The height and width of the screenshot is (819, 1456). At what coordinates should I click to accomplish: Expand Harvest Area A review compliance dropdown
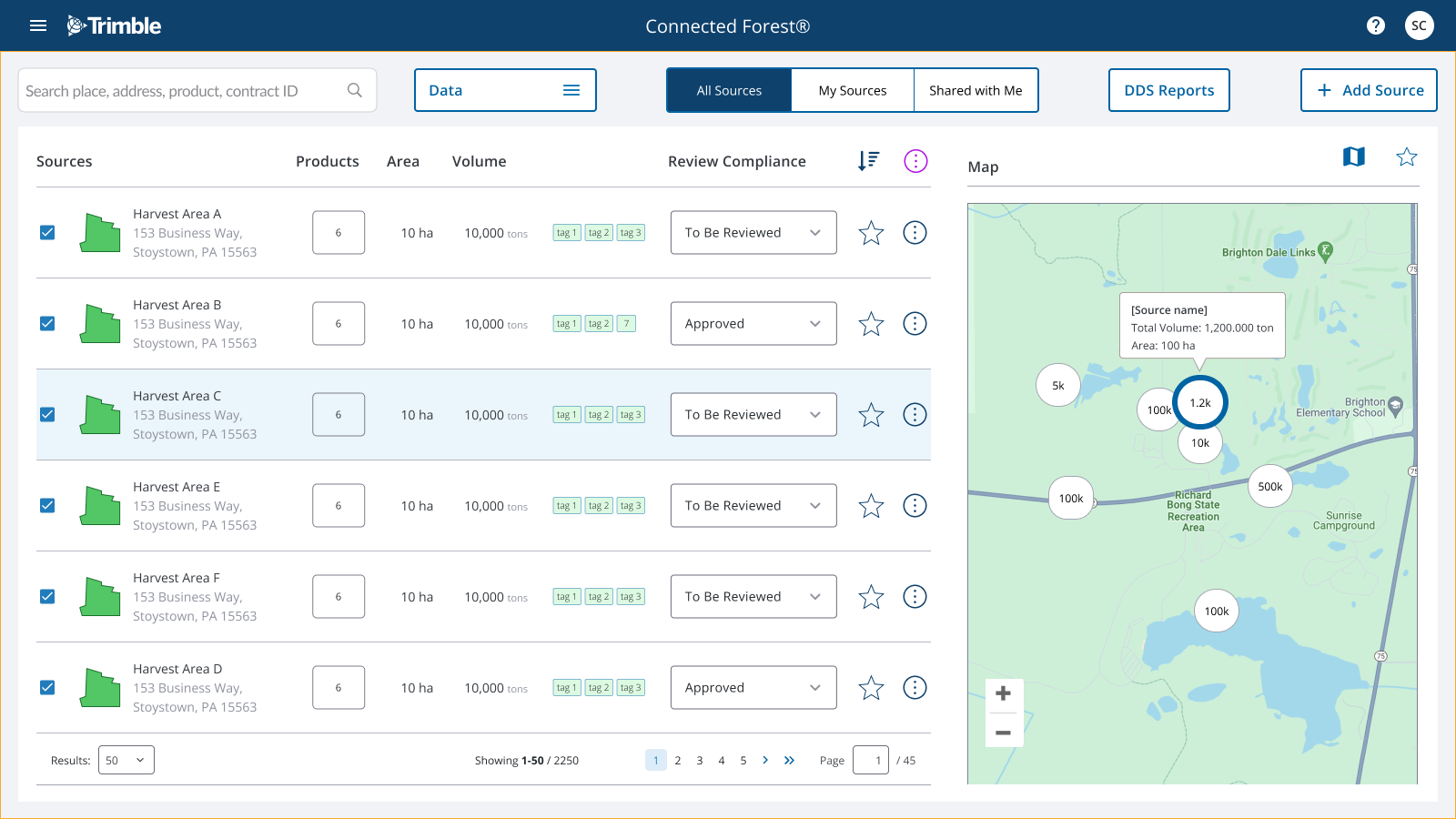(x=753, y=233)
